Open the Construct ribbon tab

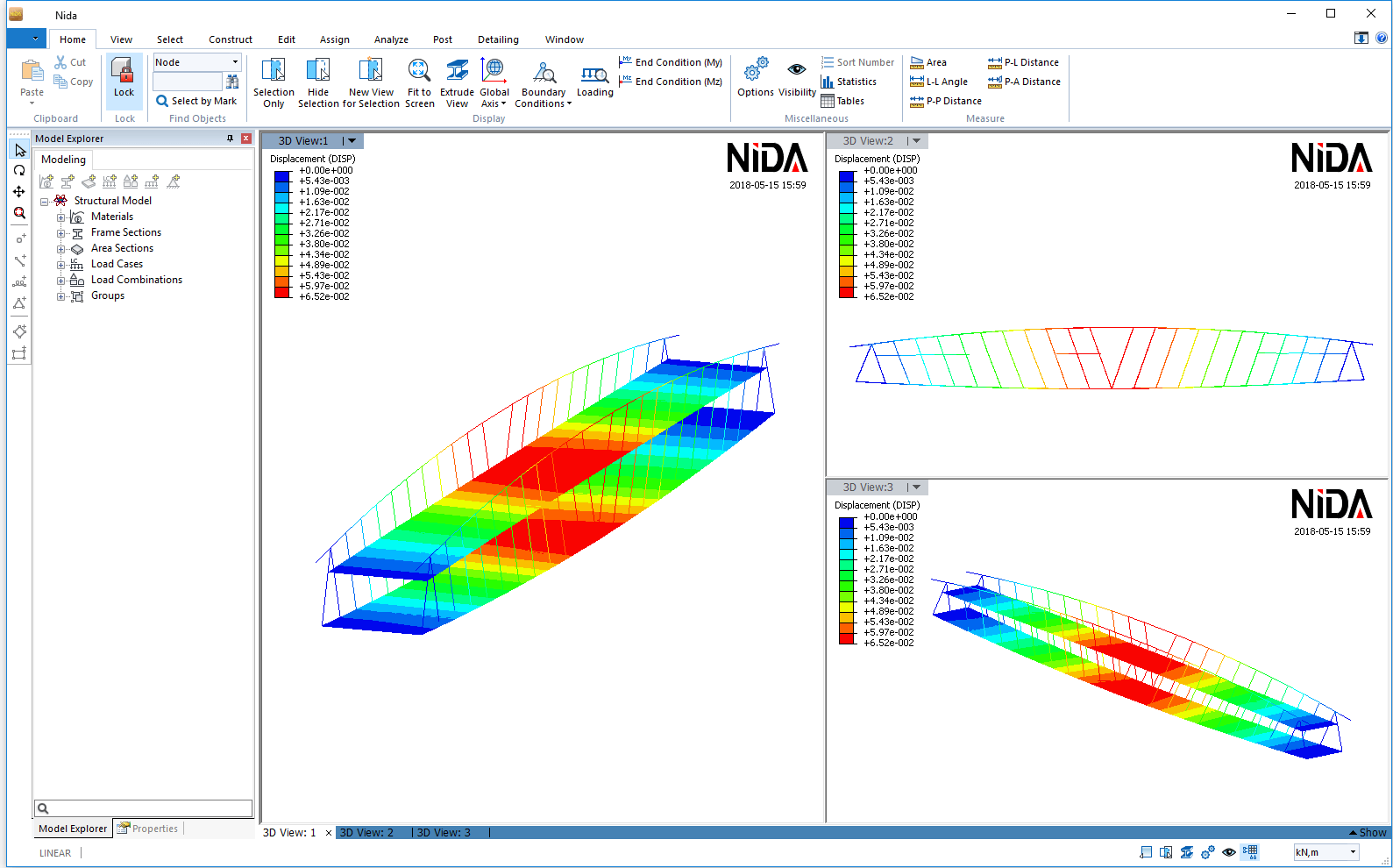tap(231, 39)
